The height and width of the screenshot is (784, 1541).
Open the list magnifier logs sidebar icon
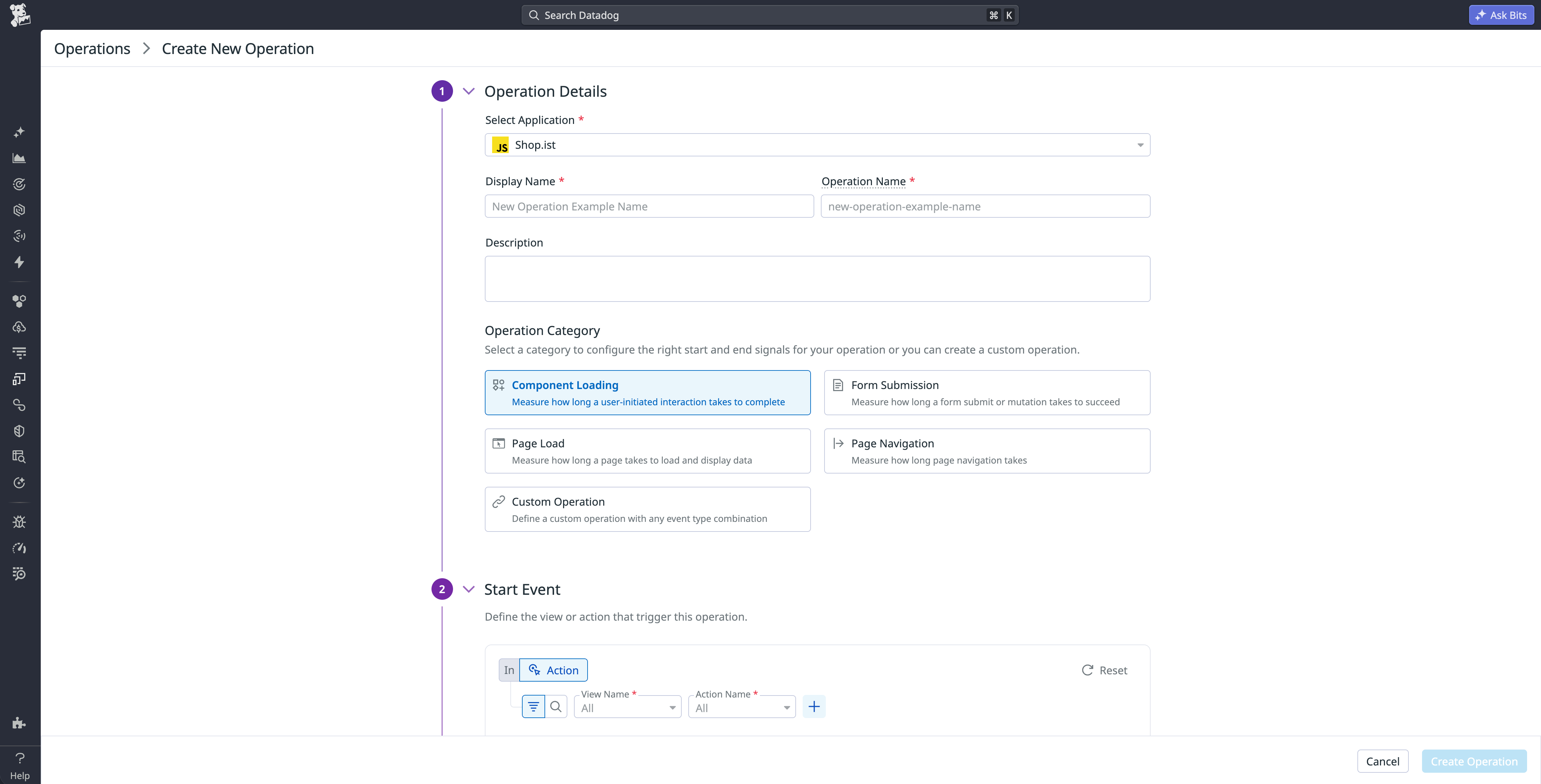click(19, 574)
